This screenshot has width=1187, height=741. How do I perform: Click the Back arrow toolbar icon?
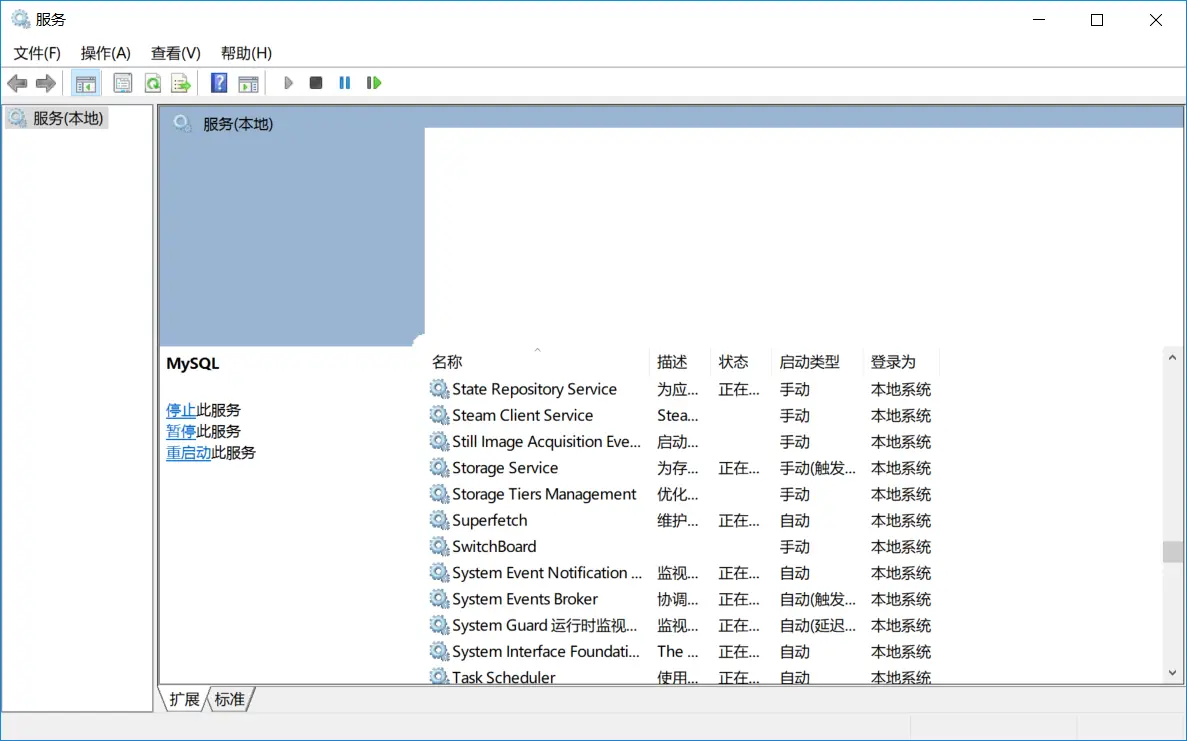17,83
